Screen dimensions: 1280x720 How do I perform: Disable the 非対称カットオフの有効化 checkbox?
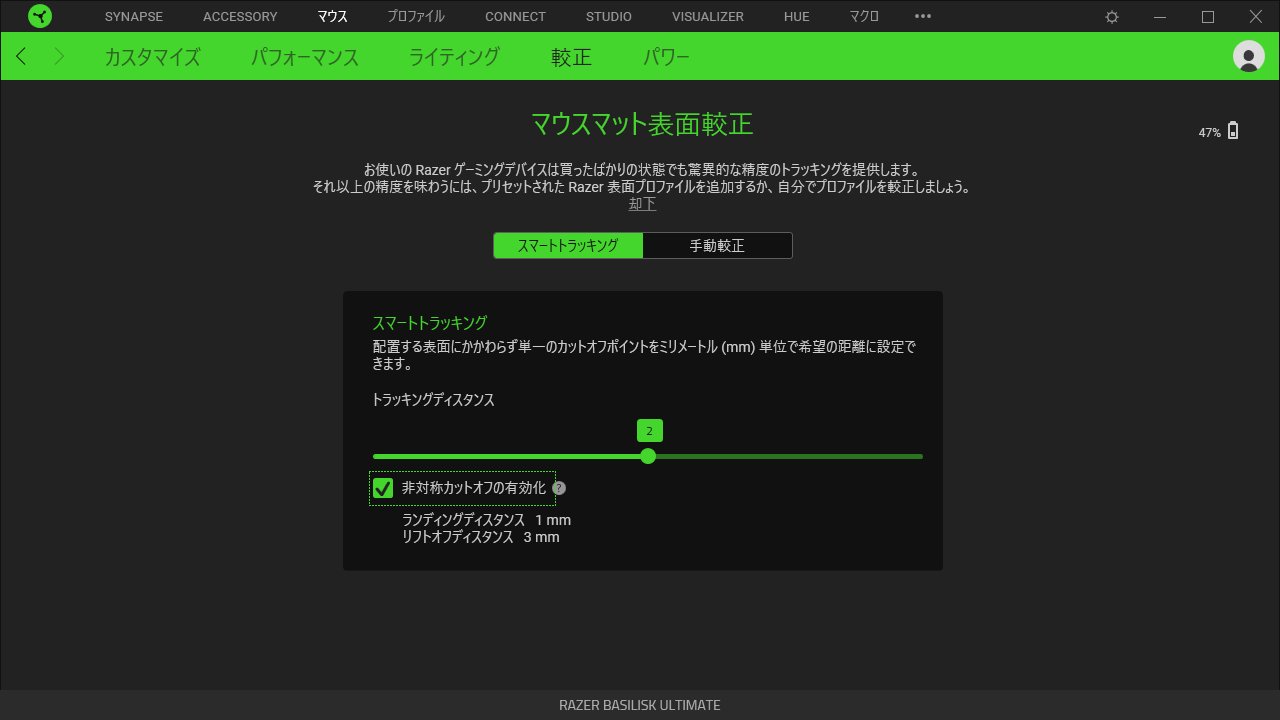click(x=382, y=488)
